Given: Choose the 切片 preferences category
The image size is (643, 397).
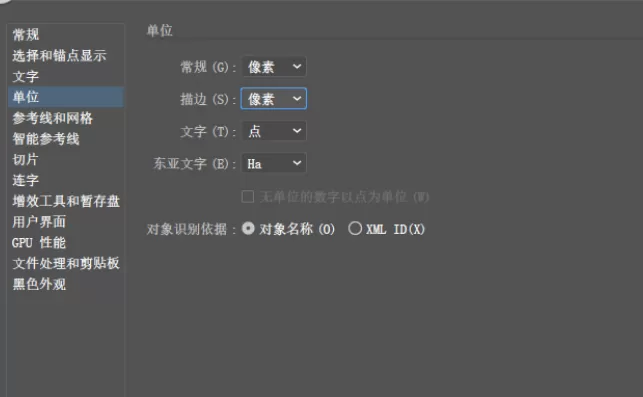Looking at the screenshot, I should 66,160.
